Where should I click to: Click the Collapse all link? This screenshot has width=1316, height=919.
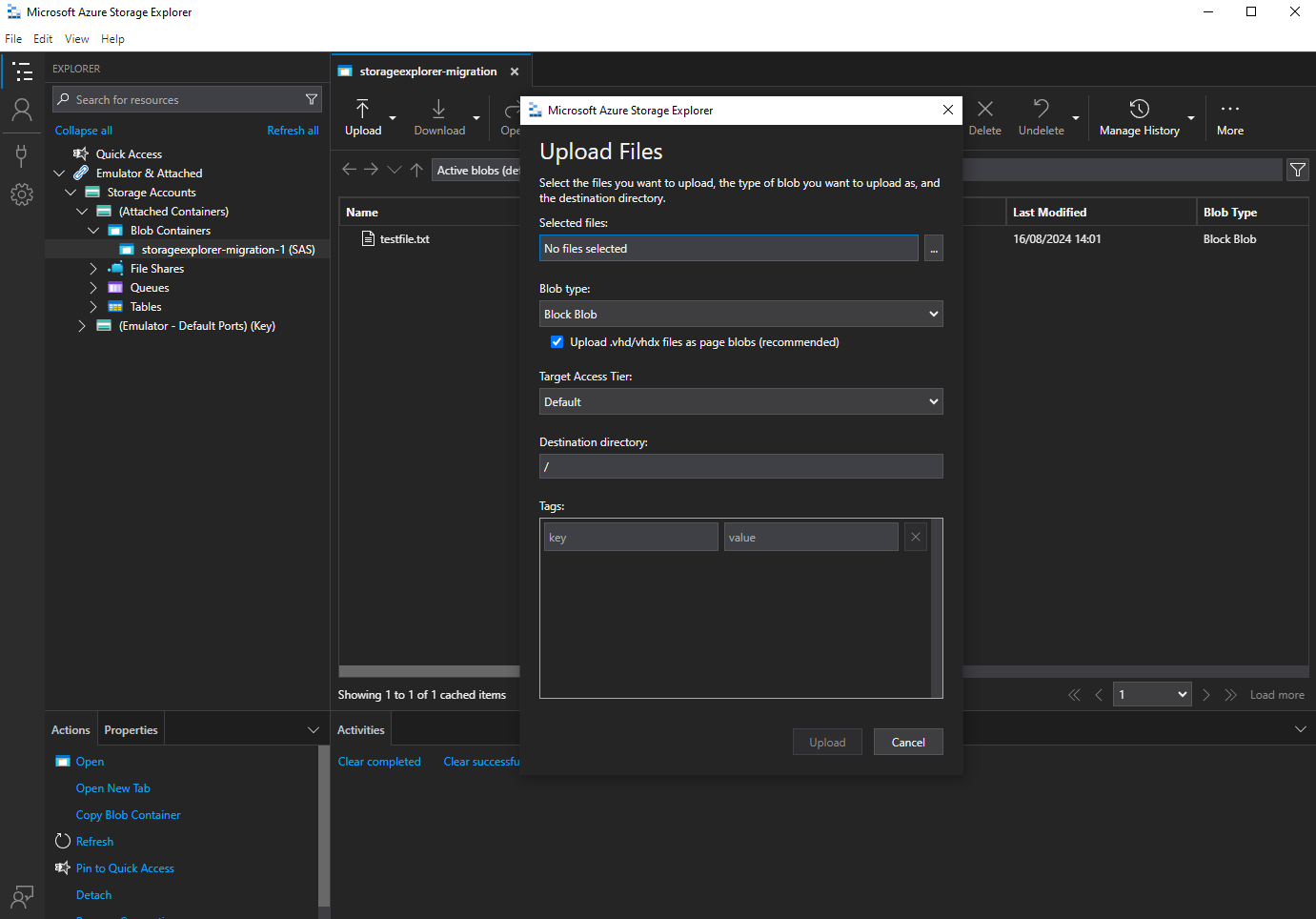pos(84,131)
